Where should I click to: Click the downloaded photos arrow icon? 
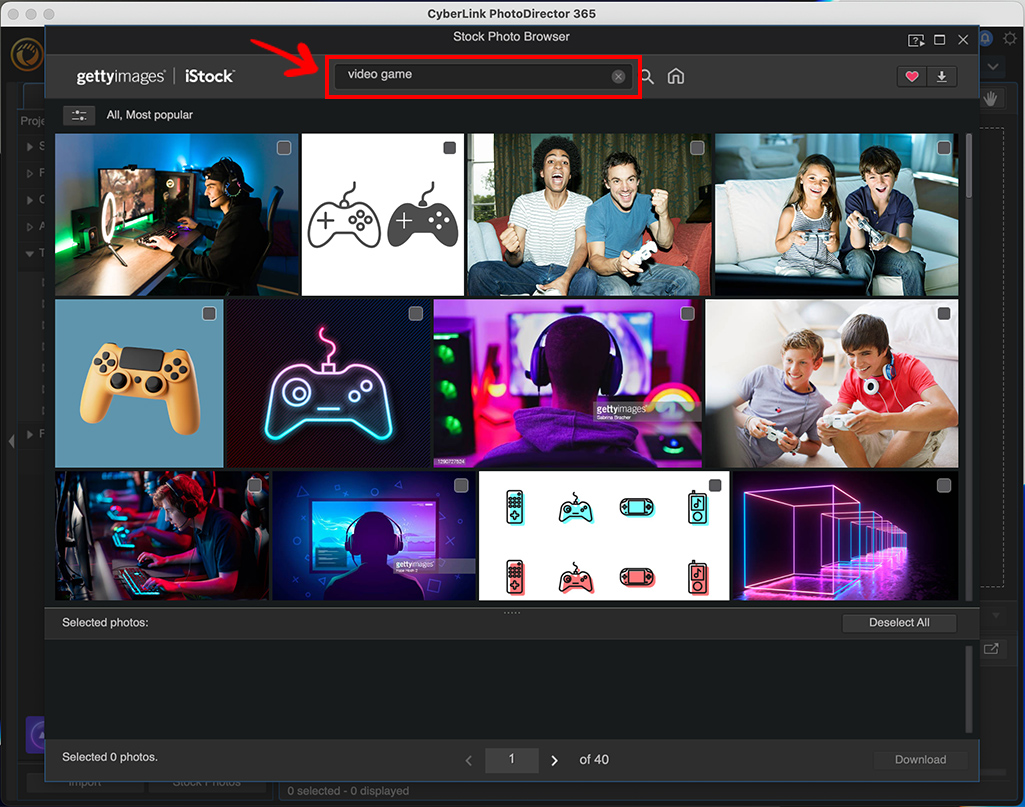pos(941,77)
